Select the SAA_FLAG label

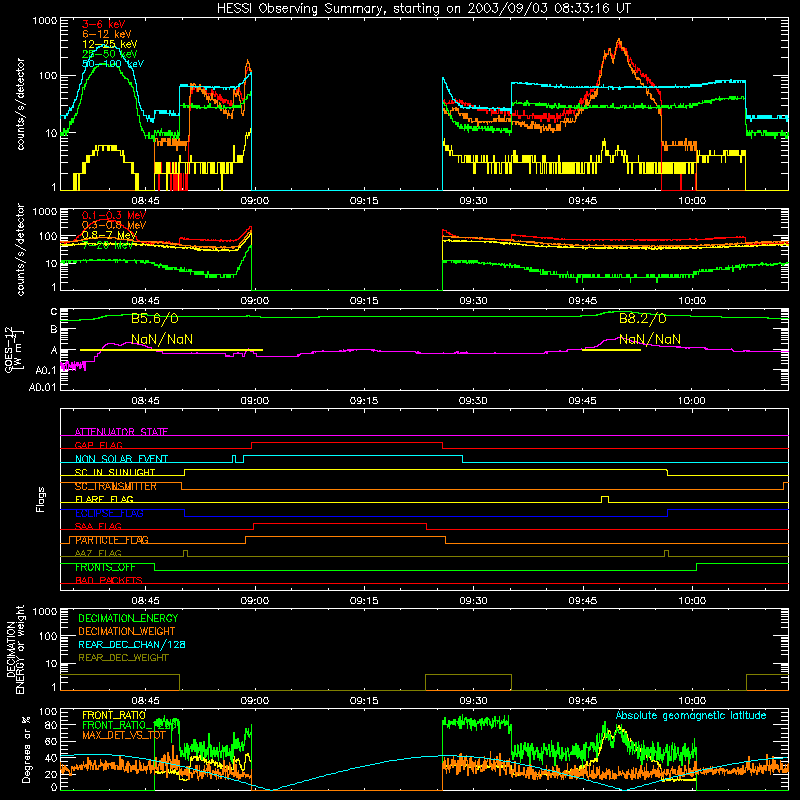(98, 526)
